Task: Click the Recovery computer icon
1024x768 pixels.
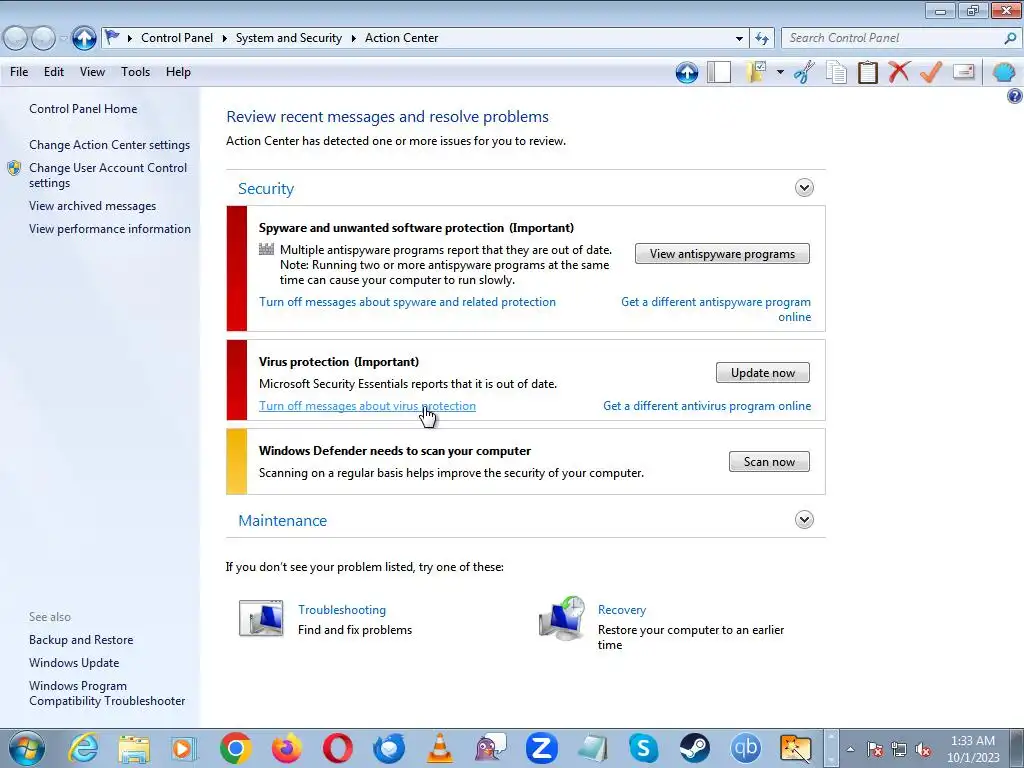Action: [x=562, y=618]
